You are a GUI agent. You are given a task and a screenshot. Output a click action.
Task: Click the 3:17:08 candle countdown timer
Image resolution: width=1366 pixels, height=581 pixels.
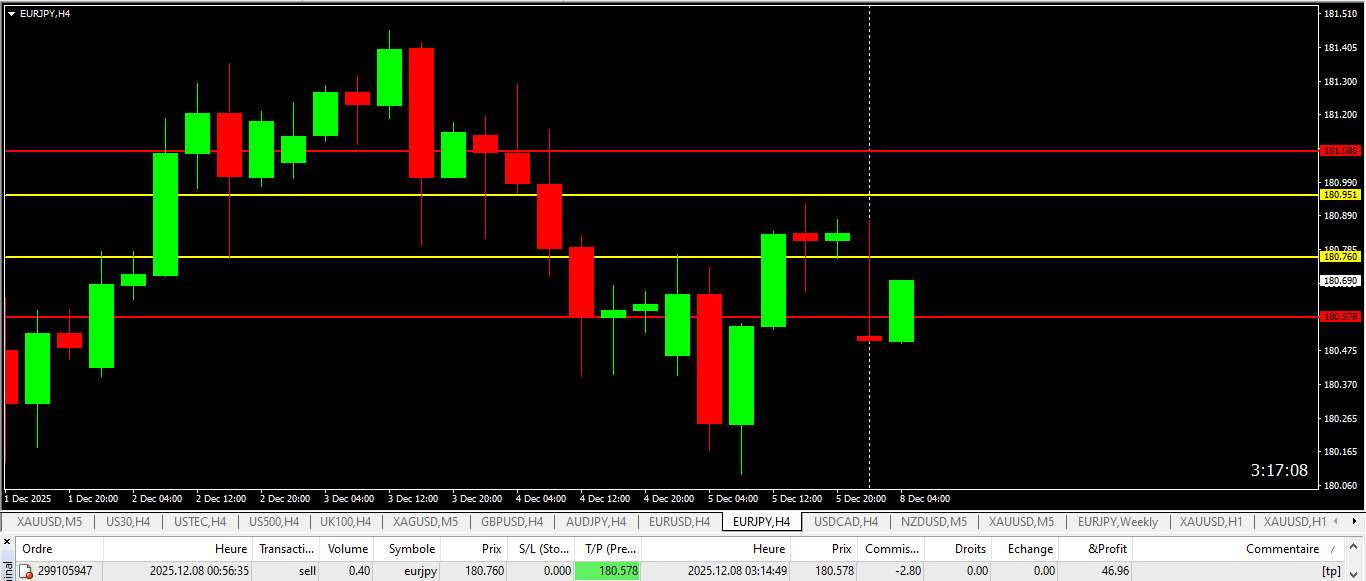[x=1279, y=470]
